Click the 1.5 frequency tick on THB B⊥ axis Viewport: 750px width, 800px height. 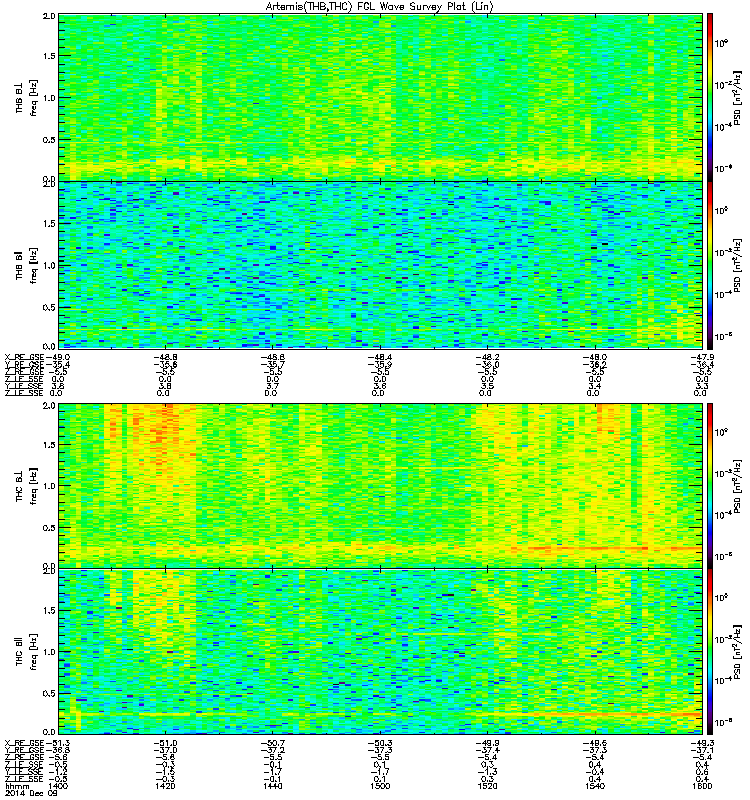click(49, 56)
